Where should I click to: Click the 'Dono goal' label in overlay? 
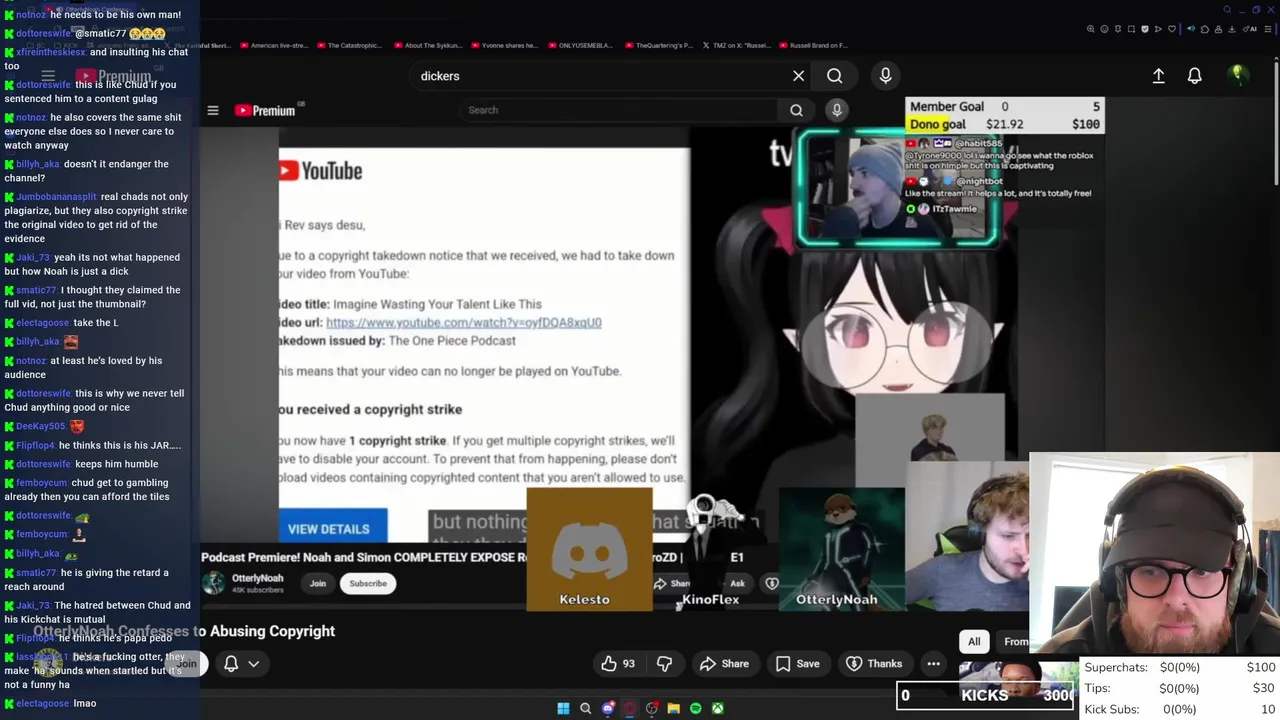[x=937, y=124]
